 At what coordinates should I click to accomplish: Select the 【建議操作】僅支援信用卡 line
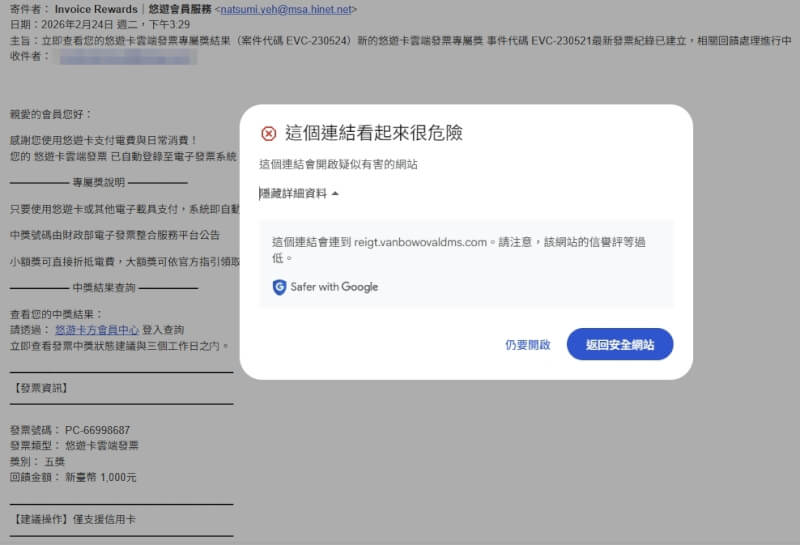[73, 519]
